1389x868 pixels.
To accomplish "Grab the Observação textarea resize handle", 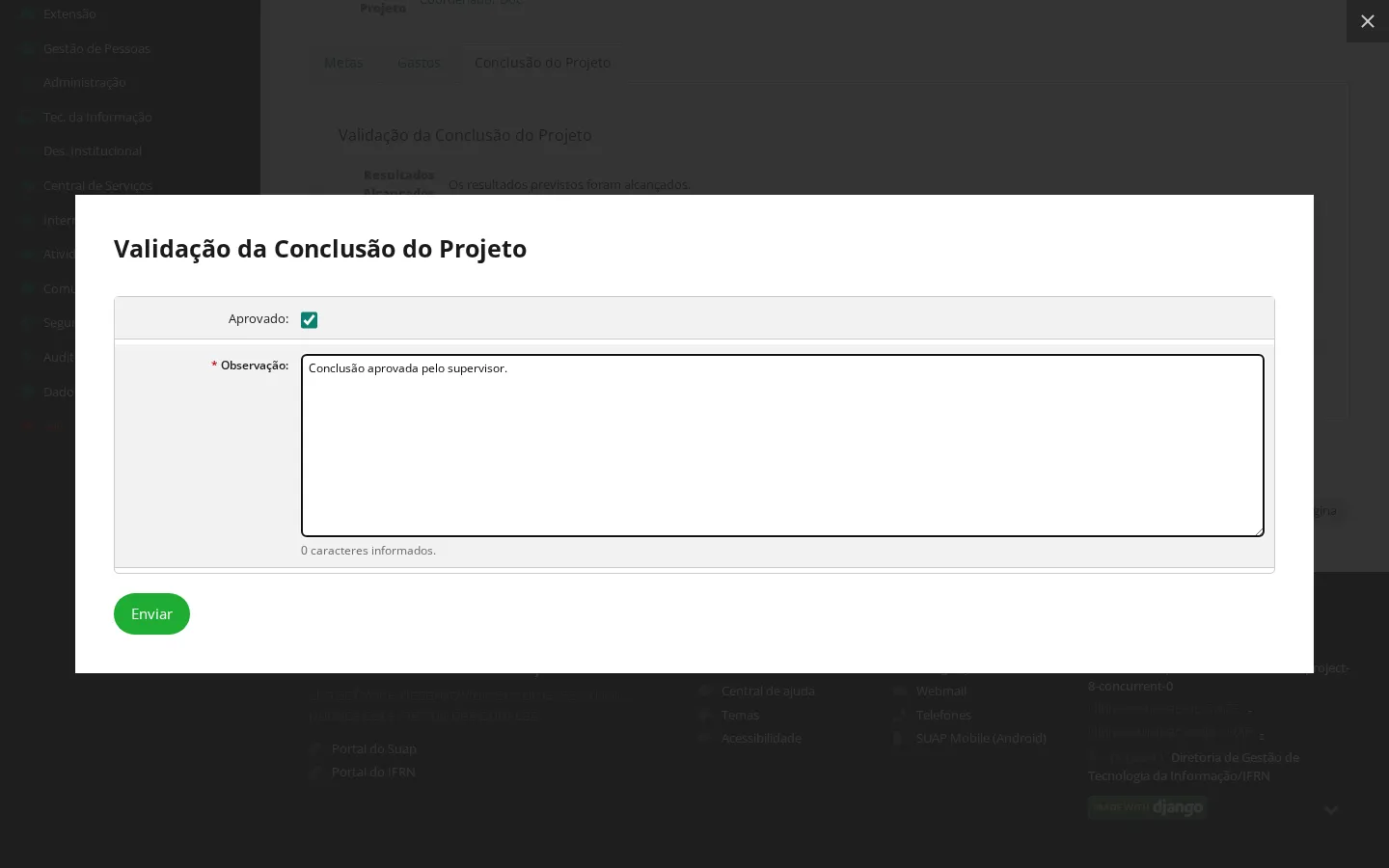I will pos(1258,530).
